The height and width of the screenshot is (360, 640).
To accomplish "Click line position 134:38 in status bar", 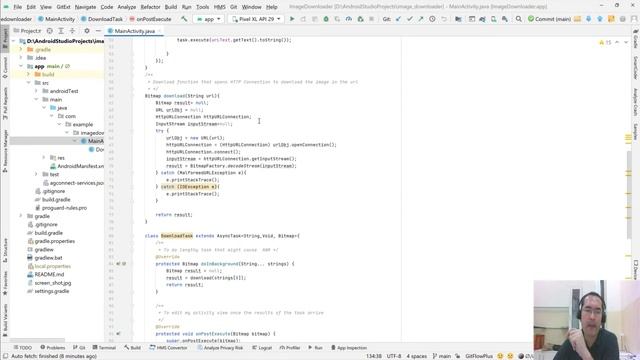I will (373, 356).
